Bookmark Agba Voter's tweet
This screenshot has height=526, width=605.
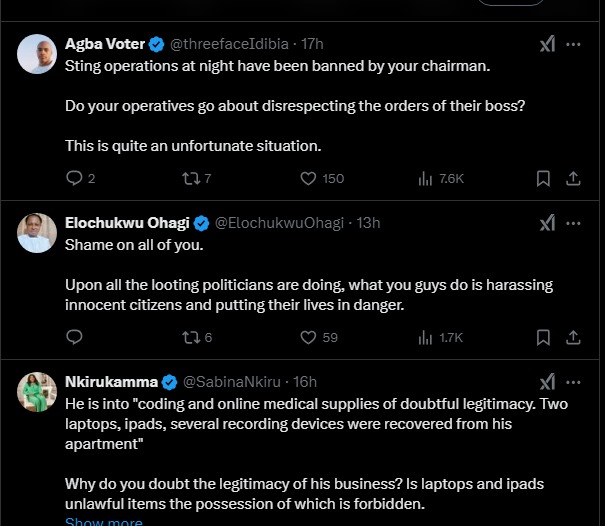[543, 178]
